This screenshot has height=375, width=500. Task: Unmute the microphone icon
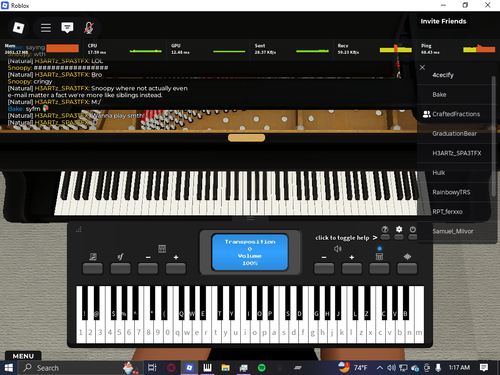coord(88,28)
